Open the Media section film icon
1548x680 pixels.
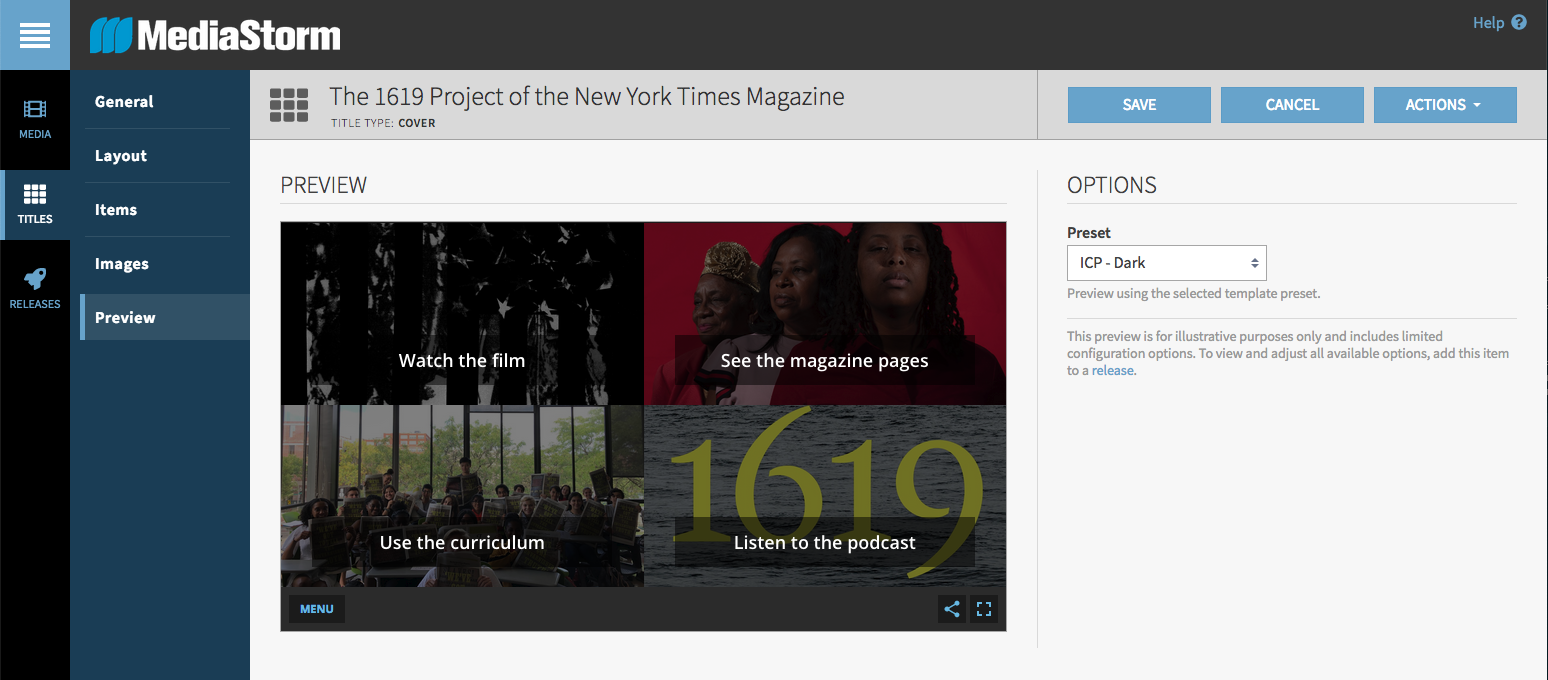point(35,110)
